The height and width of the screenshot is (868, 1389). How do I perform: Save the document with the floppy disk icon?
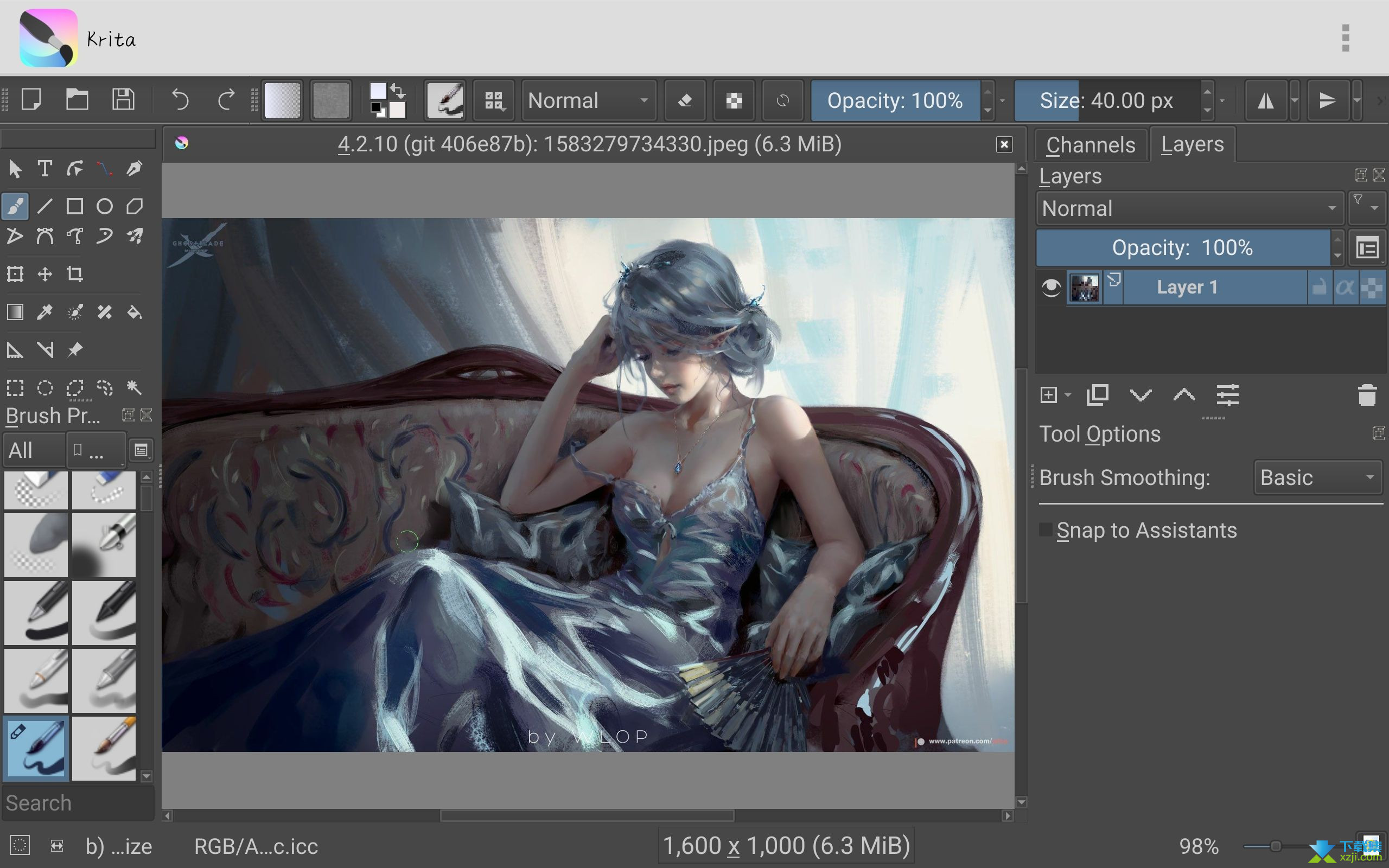point(123,100)
